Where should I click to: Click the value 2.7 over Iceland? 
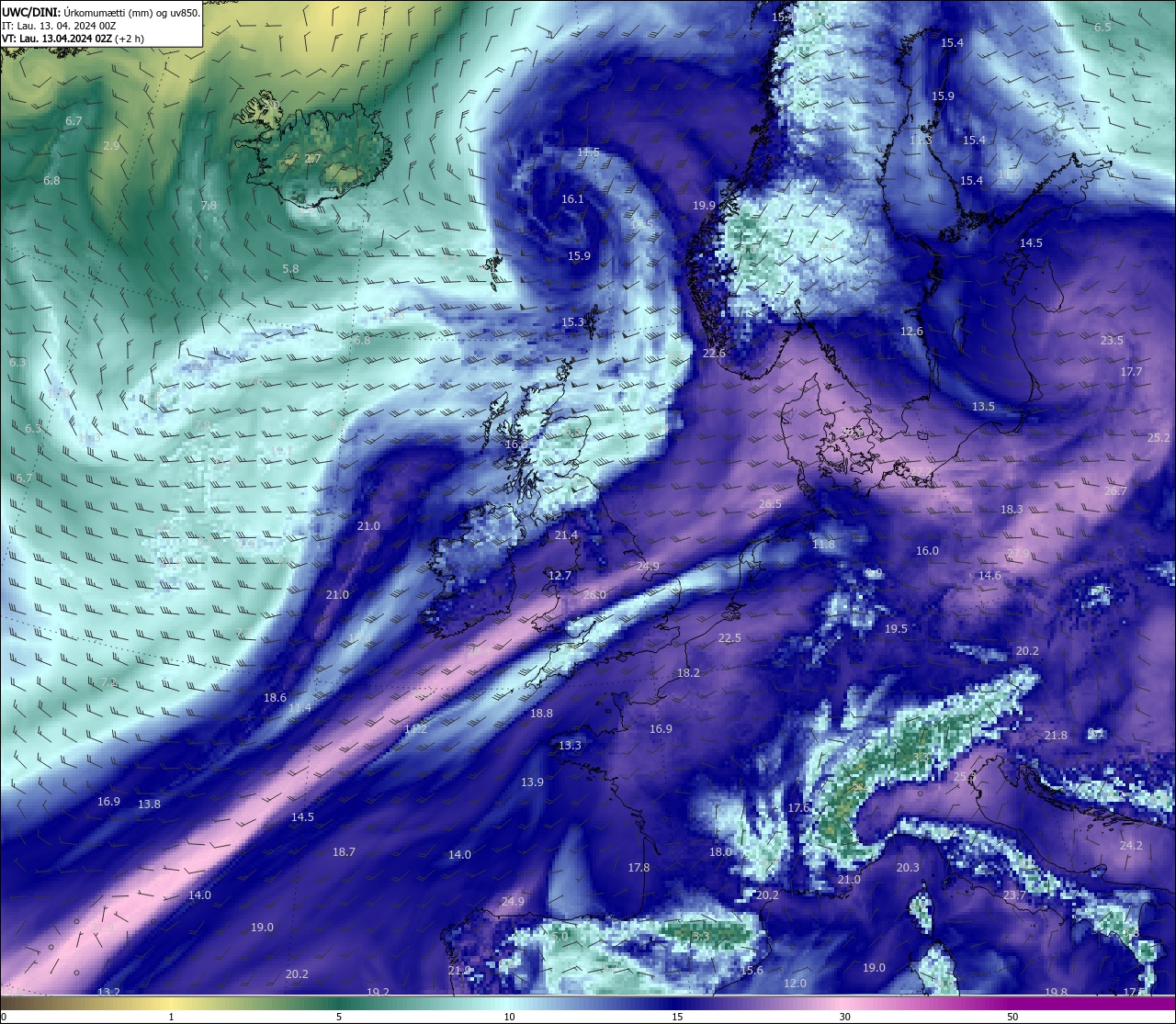point(313,159)
